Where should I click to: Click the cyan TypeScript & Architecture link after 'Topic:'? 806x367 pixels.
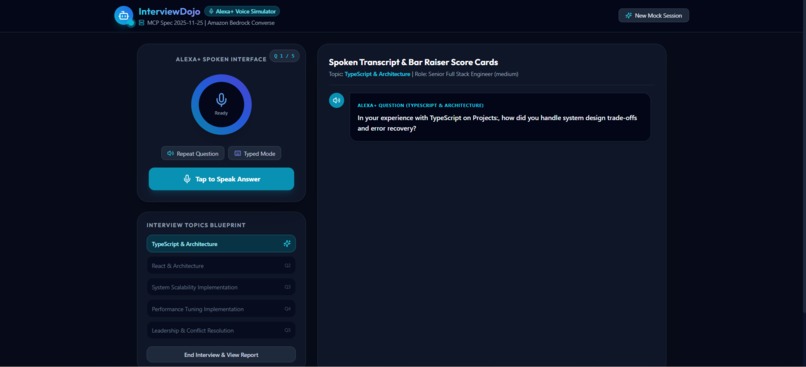click(377, 74)
